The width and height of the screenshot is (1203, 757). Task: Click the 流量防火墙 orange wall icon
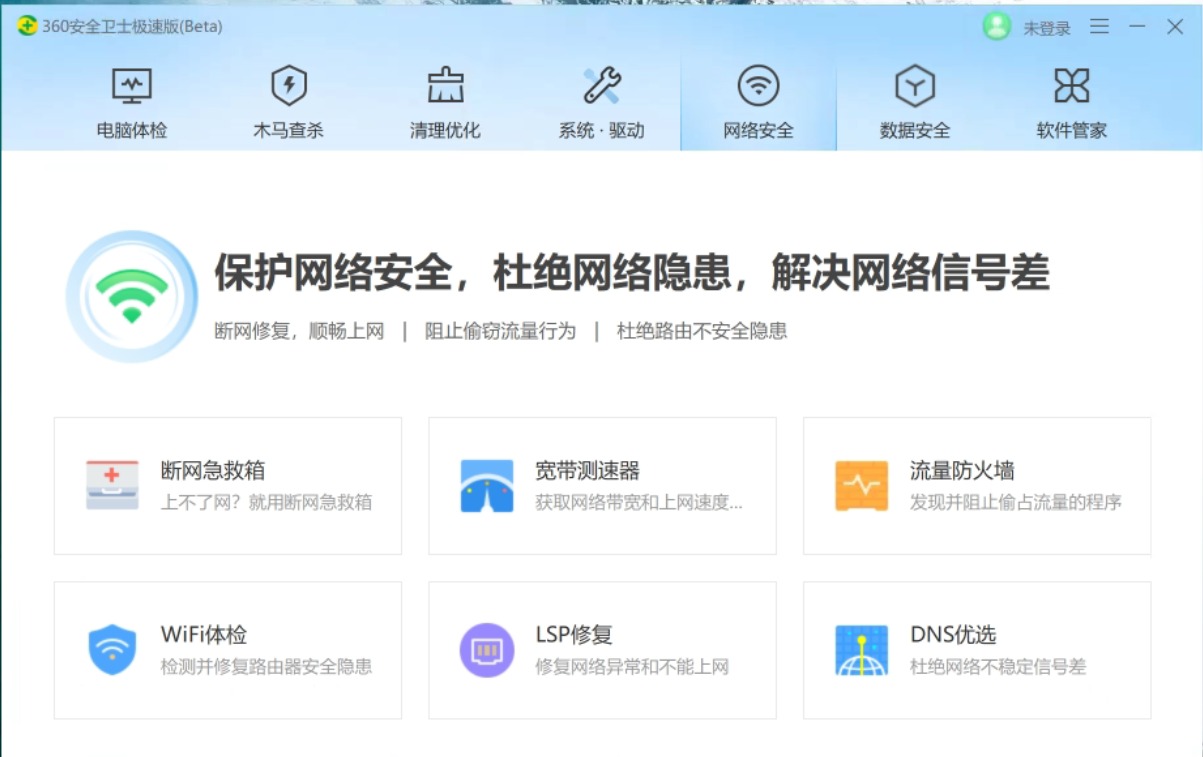click(861, 486)
